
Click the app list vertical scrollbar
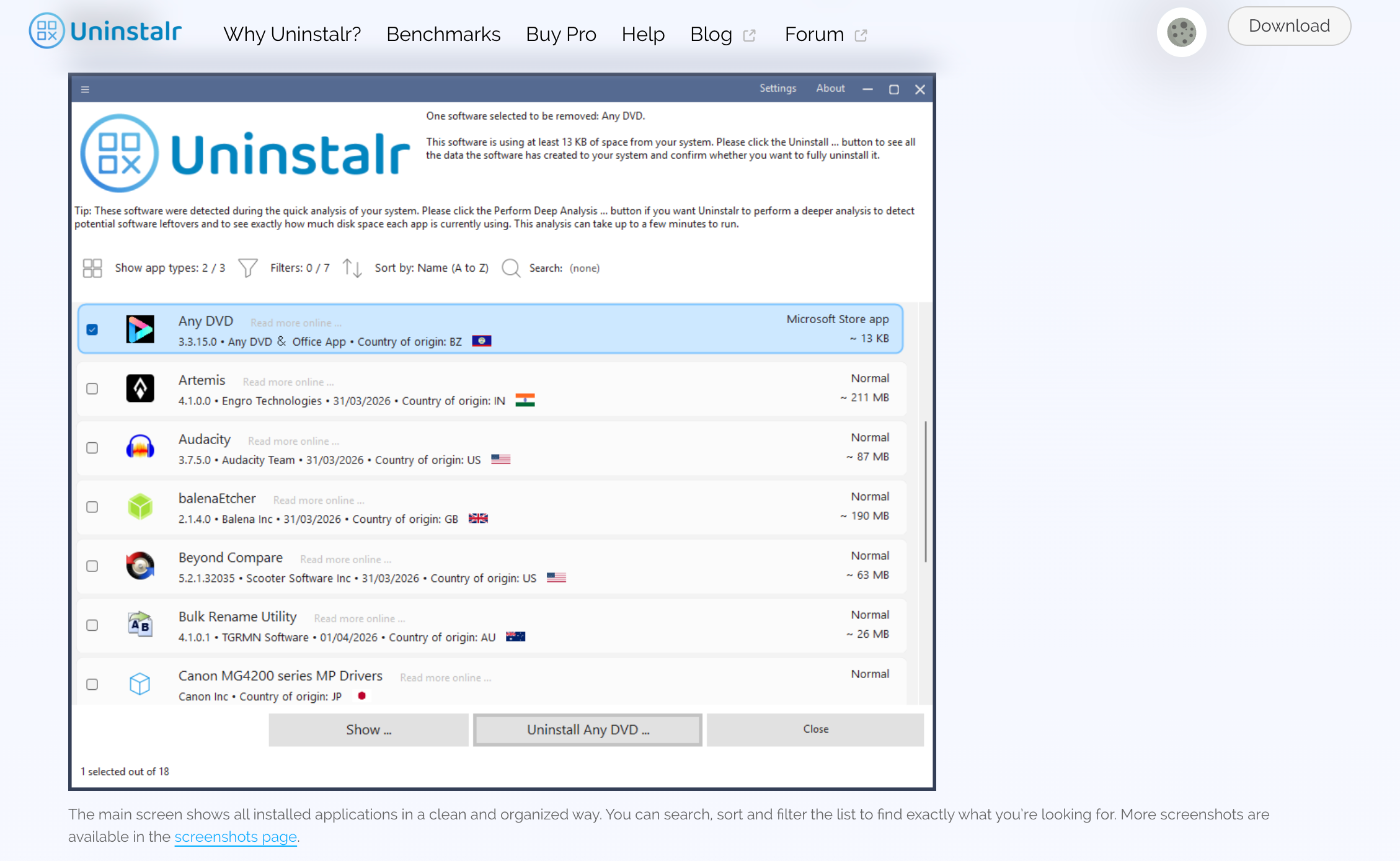pos(925,491)
